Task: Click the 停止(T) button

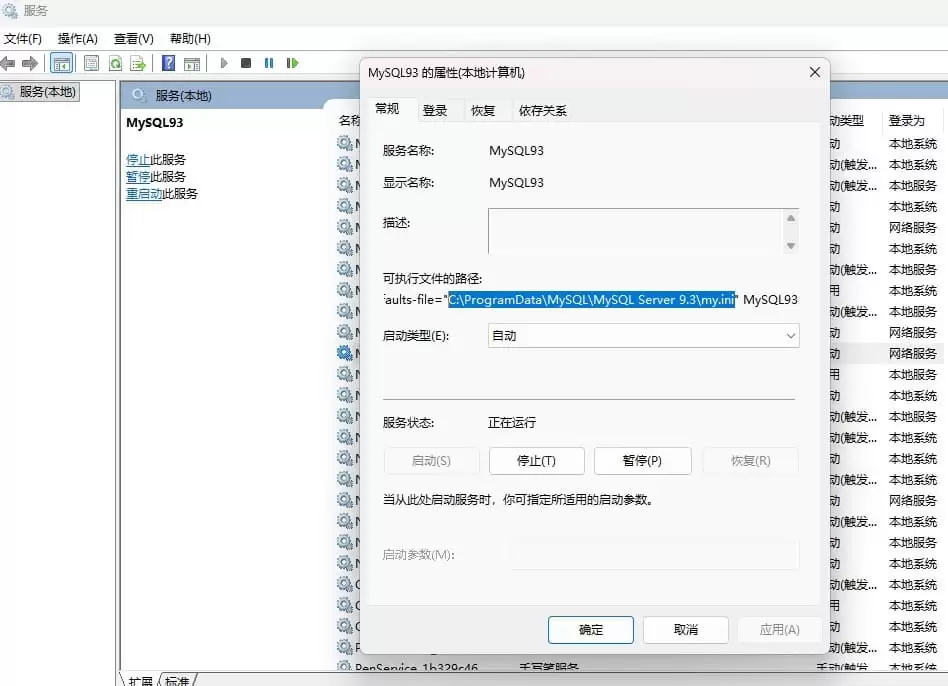Action: [536, 461]
